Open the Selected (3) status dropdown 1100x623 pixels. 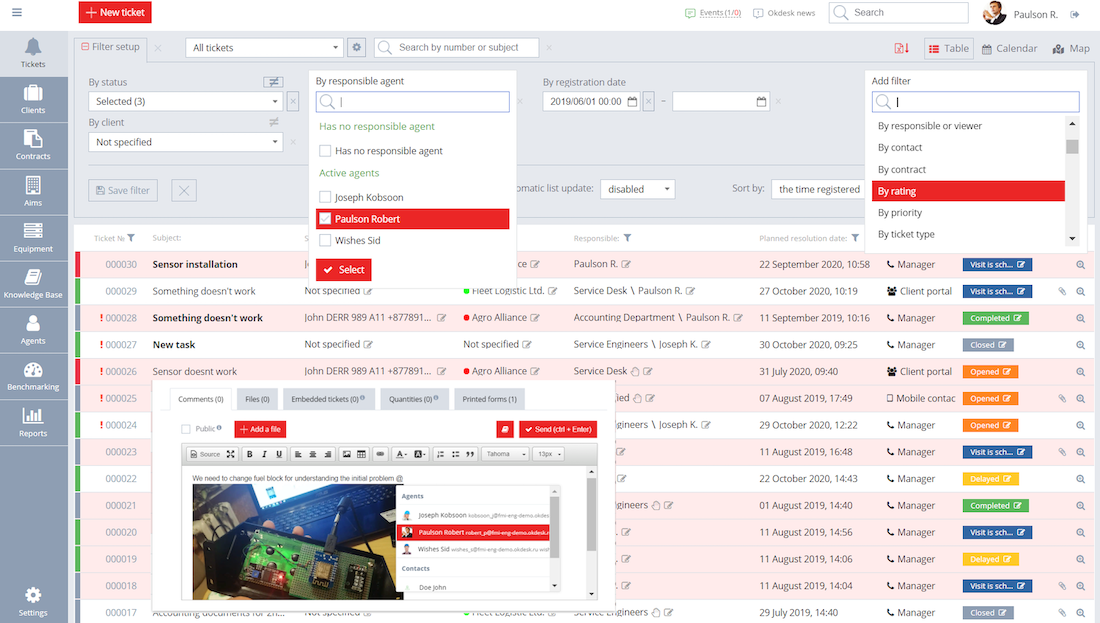pos(186,102)
